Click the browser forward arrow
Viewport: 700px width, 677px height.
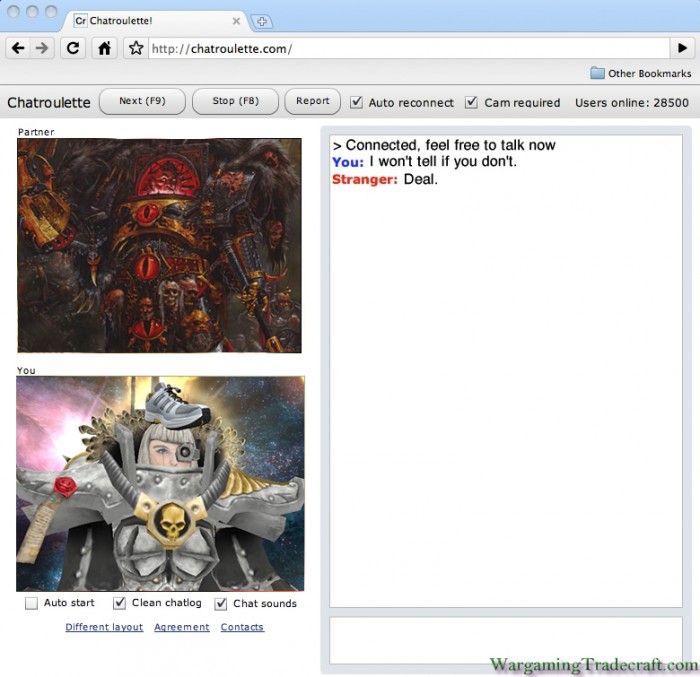pos(42,48)
